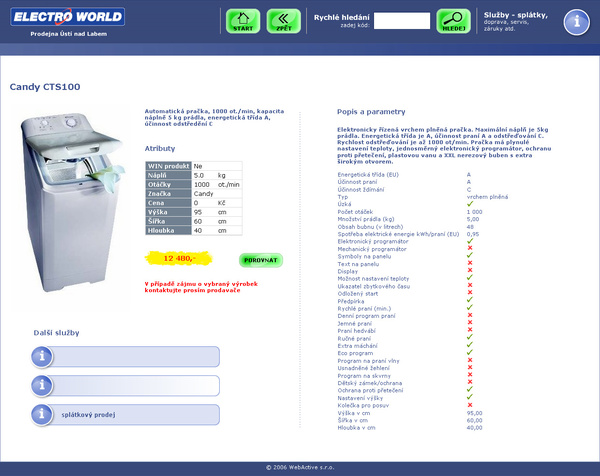The height and width of the screenshot is (476, 600).
Task: Click the Hloubka attribute label
Action: [x=168, y=230]
